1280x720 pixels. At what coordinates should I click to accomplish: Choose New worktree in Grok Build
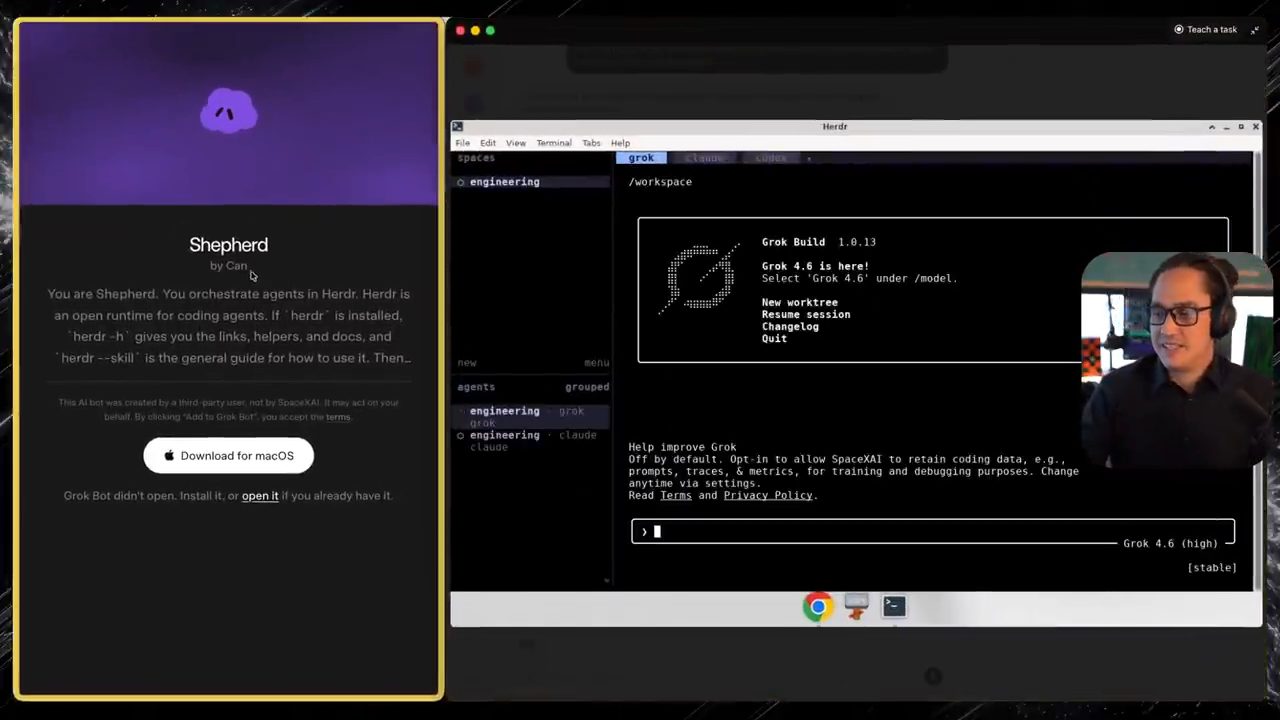(x=800, y=302)
